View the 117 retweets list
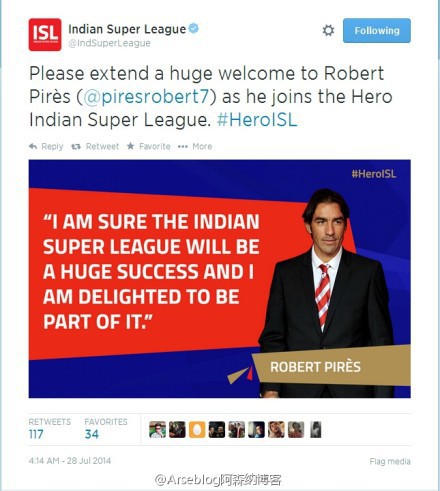440x491 pixels. coord(49,429)
